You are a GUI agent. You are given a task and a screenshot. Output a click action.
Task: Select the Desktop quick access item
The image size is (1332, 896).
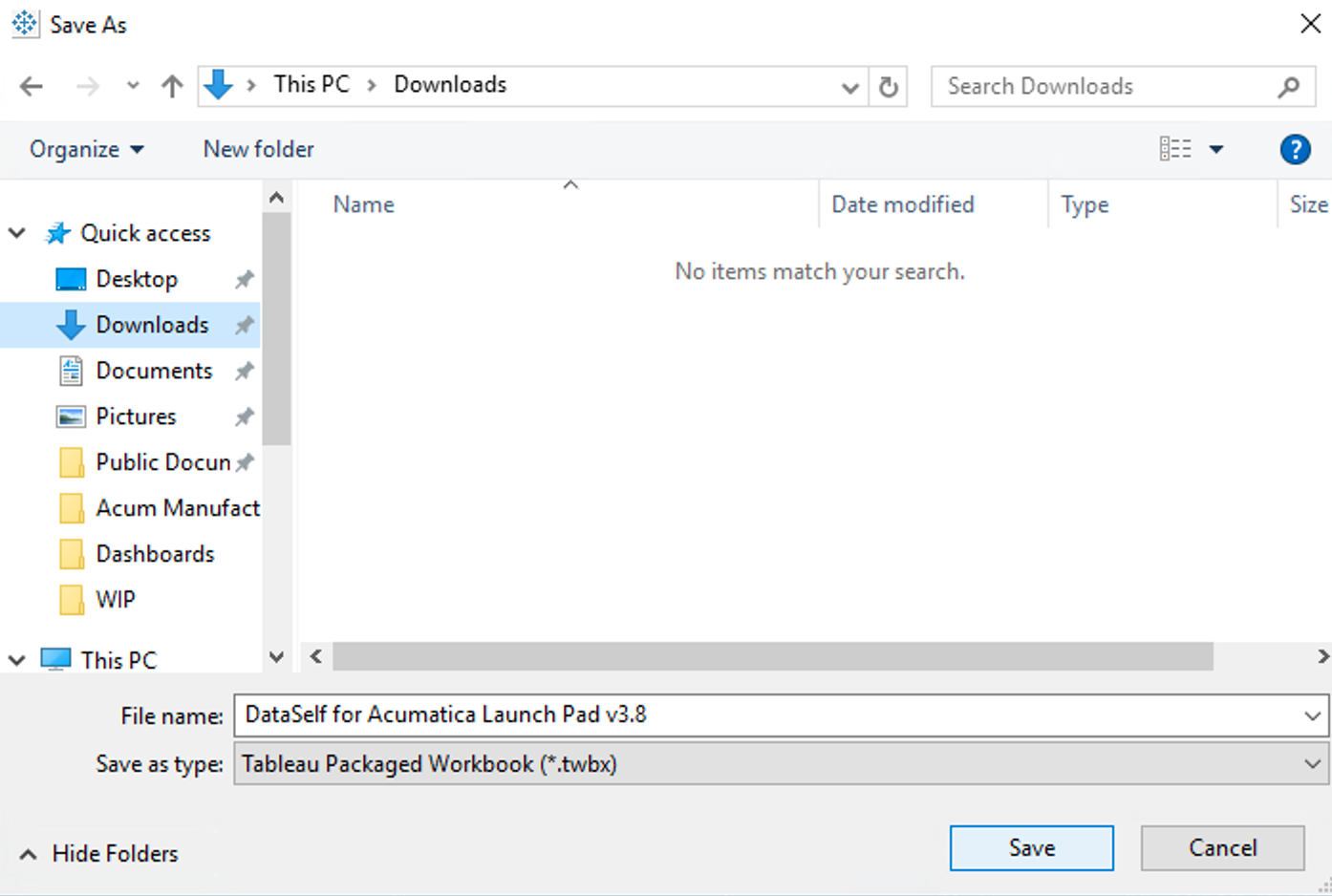tap(137, 279)
